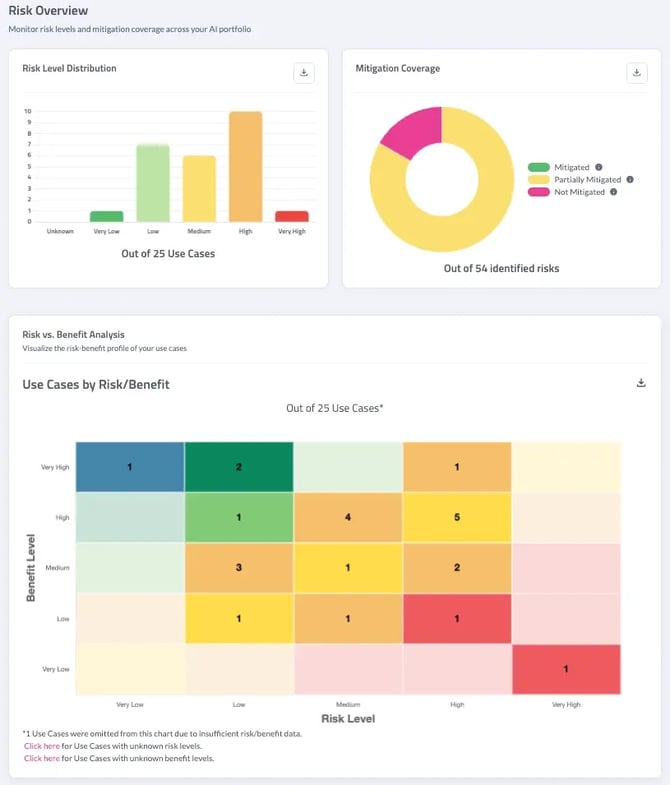This screenshot has width=670, height=785.
Task: Open the red Low benefit, High risk cell
Action: (457, 619)
